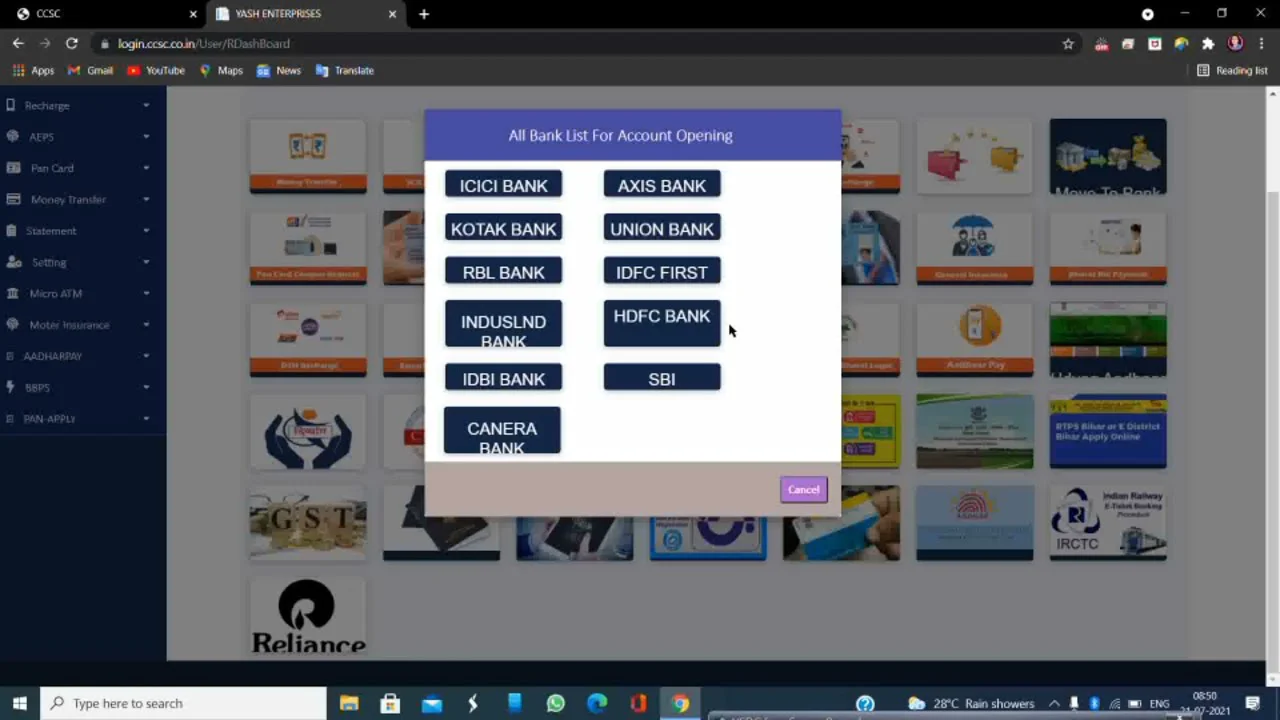
Task: Cancel the bank list dialog
Action: [x=803, y=489]
